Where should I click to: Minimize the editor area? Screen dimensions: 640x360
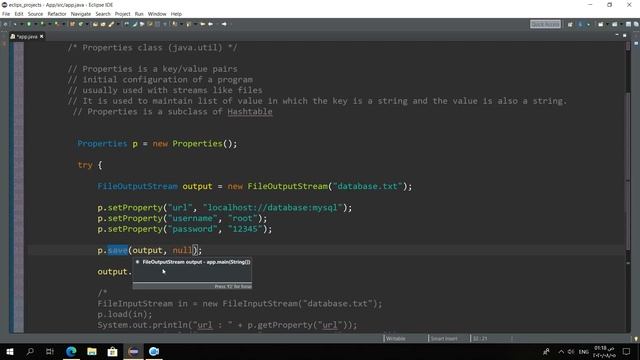click(x=617, y=36)
